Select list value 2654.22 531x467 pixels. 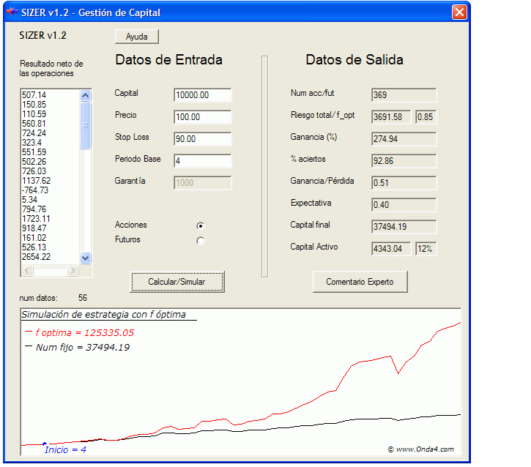point(36,257)
